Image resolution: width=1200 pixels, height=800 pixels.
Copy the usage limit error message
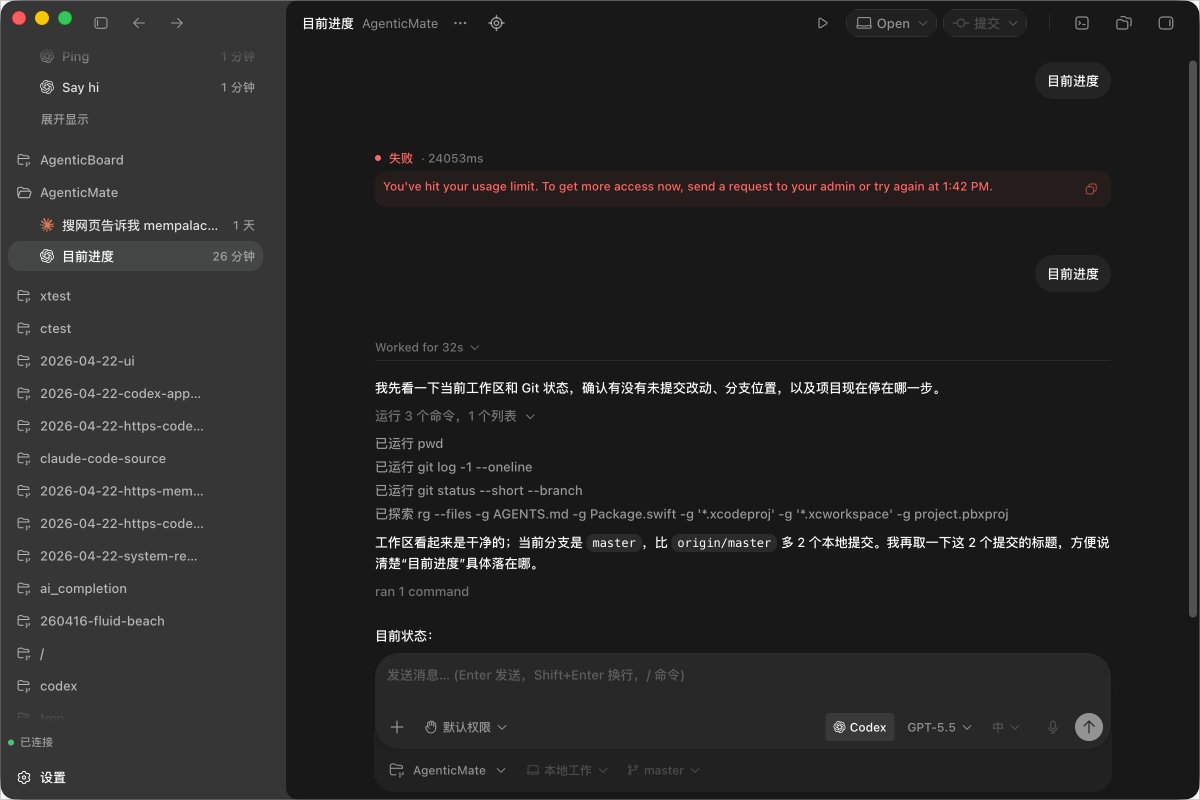click(x=1091, y=189)
